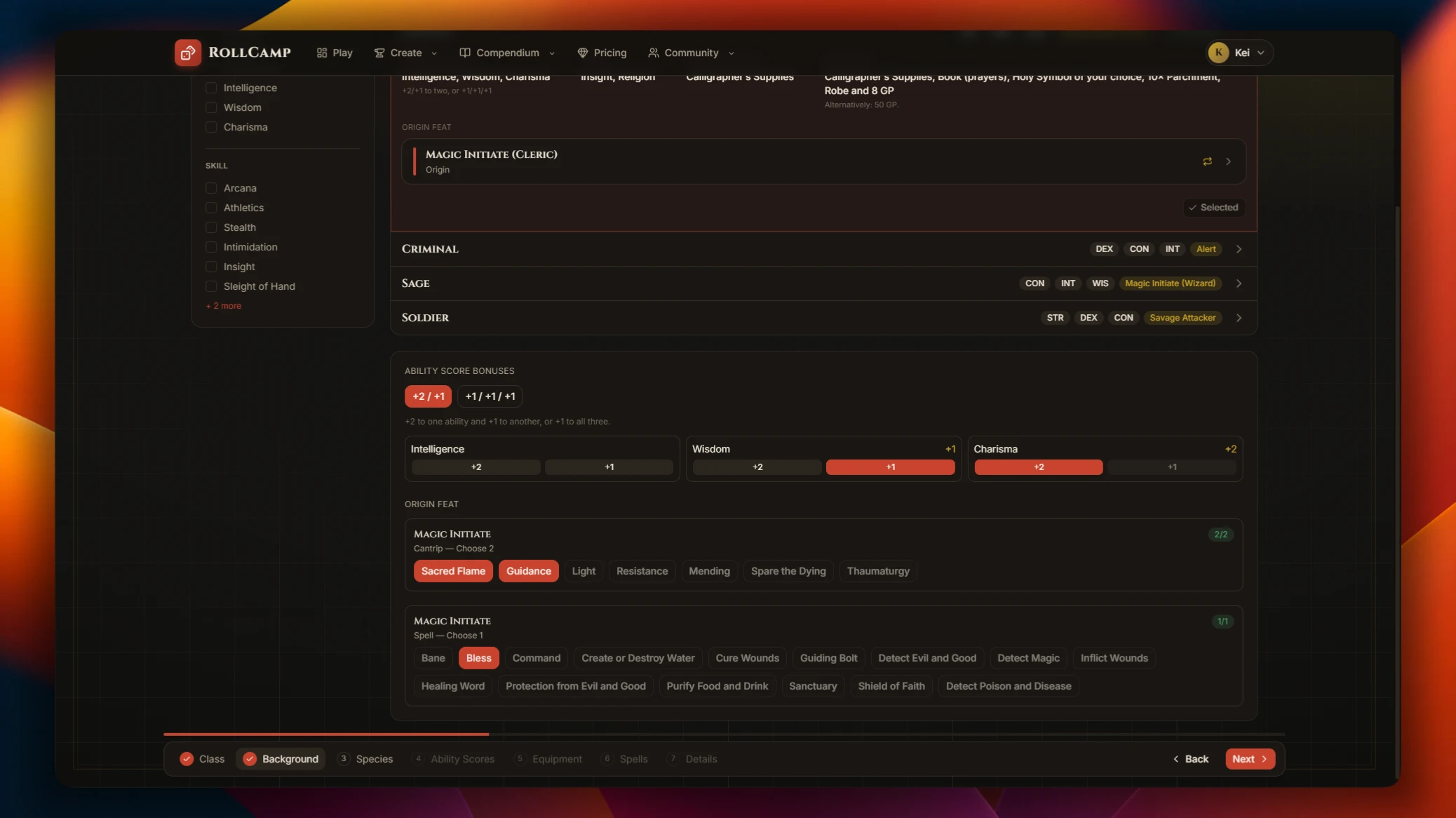Show the '+ 2 more' skills link

point(224,306)
